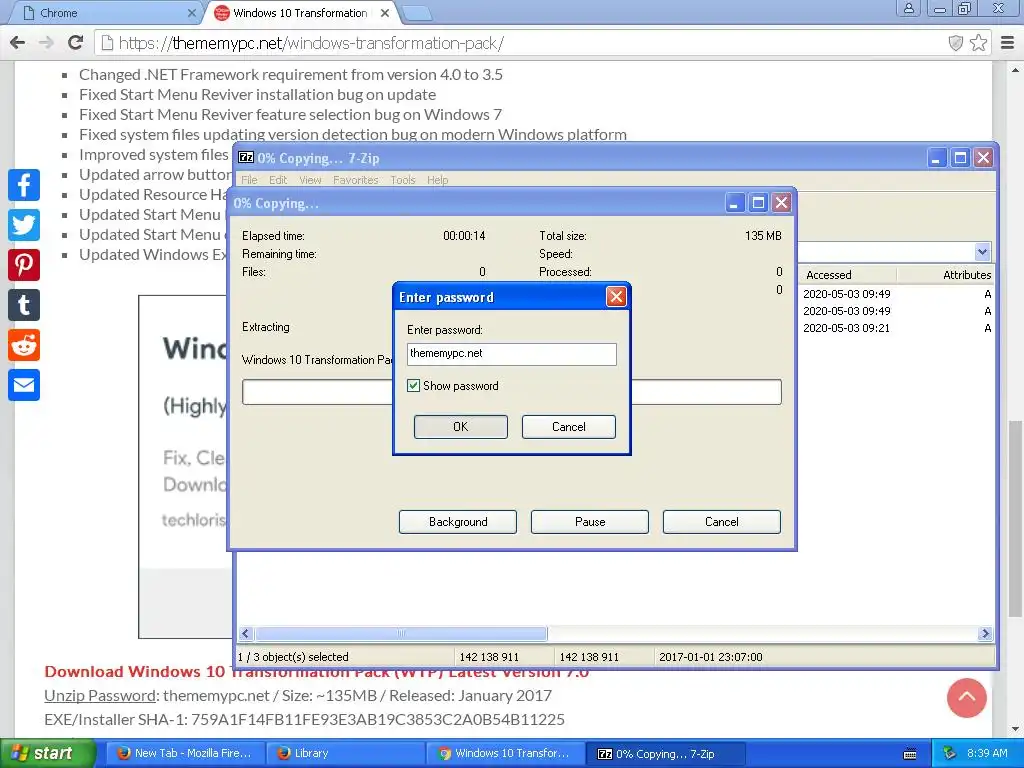The image size is (1024, 768).
Task: Click the Unzip Password link
Action: tap(100, 696)
